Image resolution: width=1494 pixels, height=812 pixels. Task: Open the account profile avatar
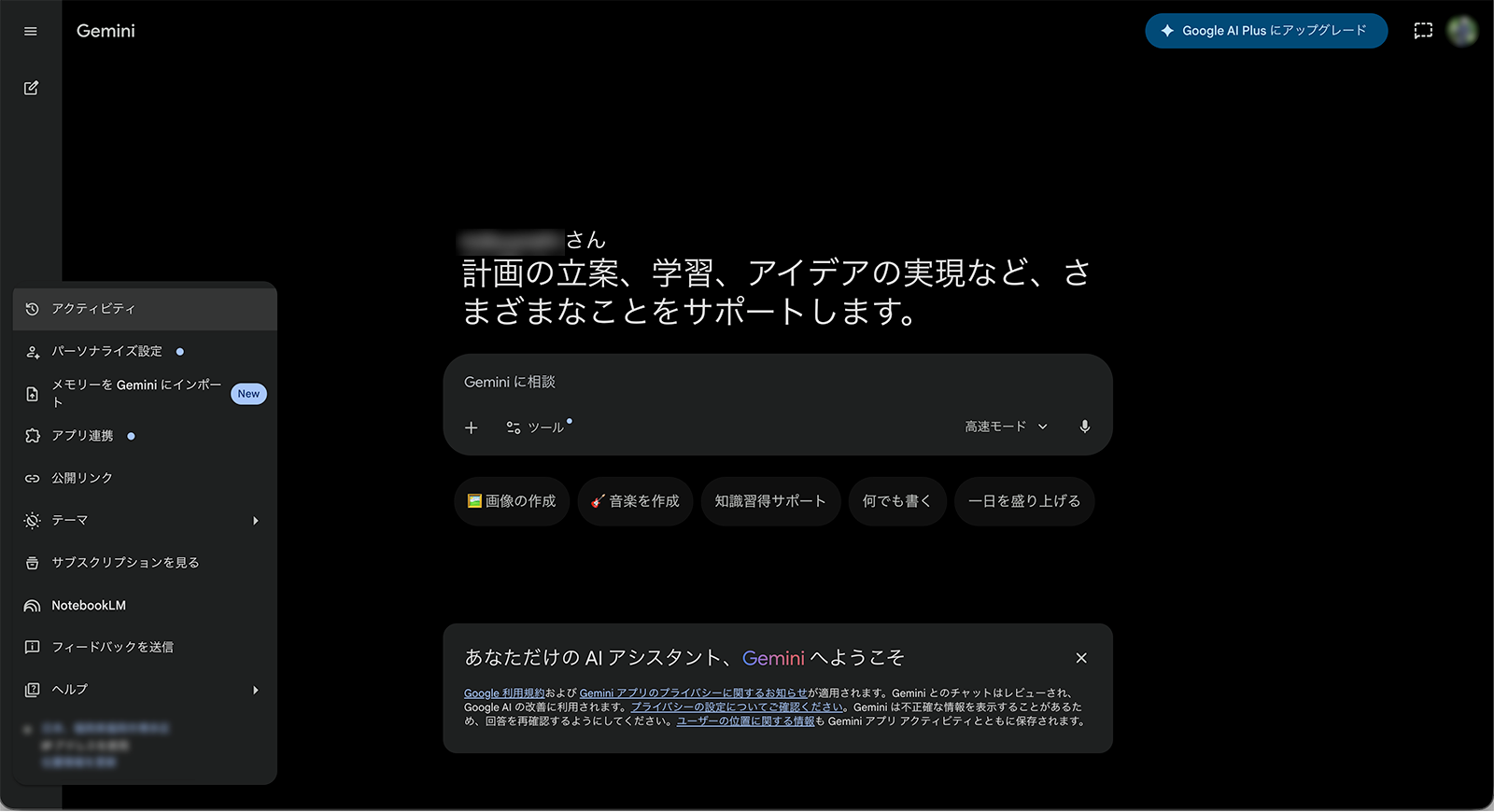(x=1462, y=31)
